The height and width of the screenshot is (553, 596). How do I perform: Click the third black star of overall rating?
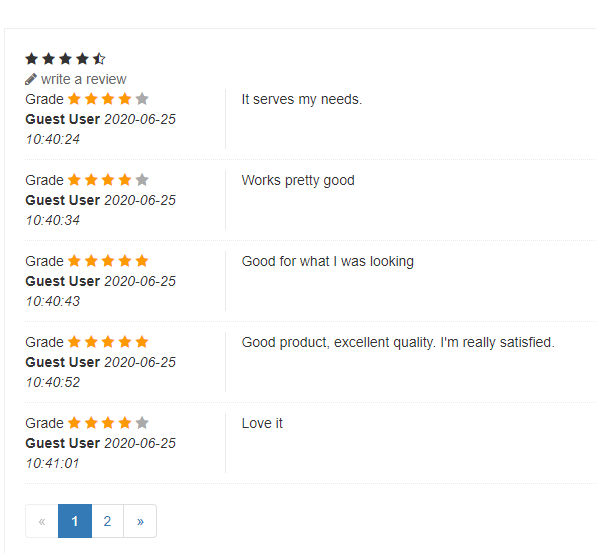click(65, 59)
